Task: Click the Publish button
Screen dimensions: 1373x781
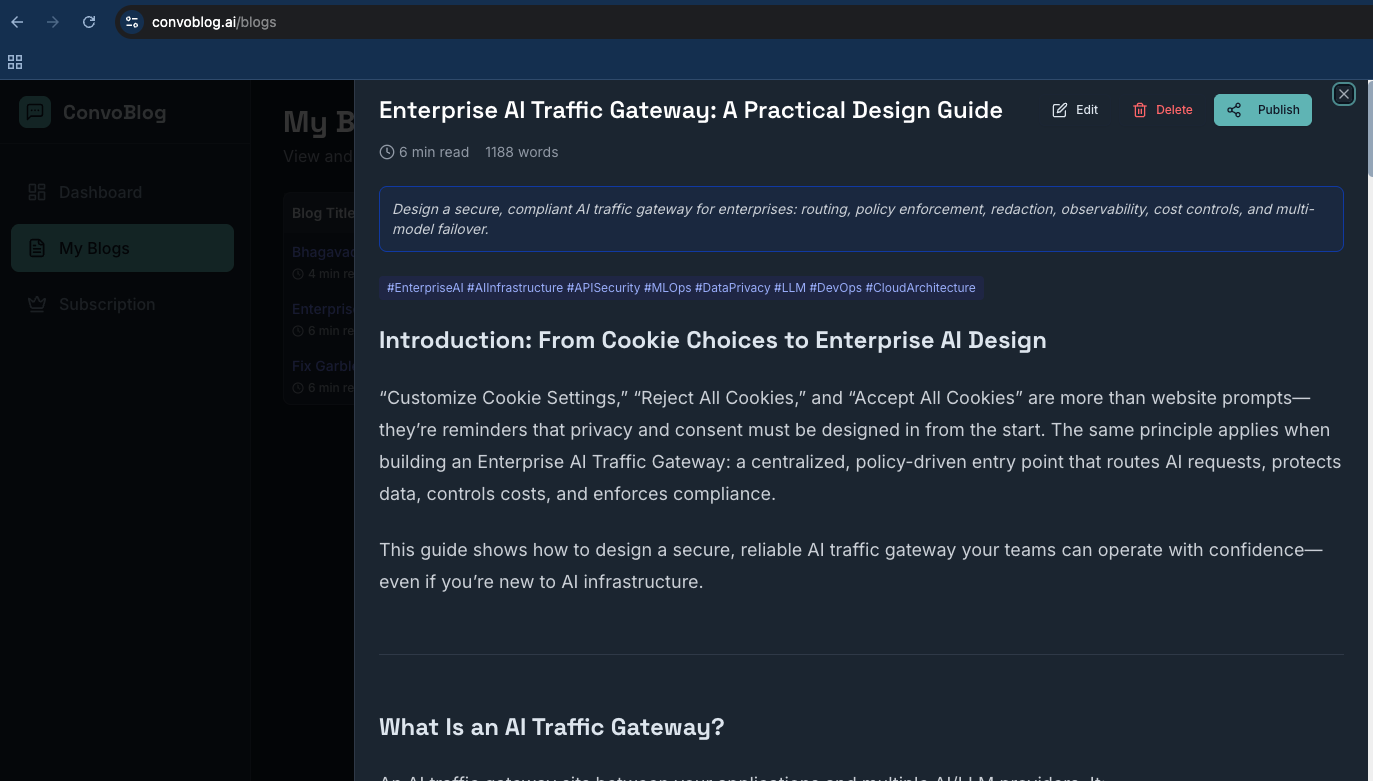Action: 1262,110
